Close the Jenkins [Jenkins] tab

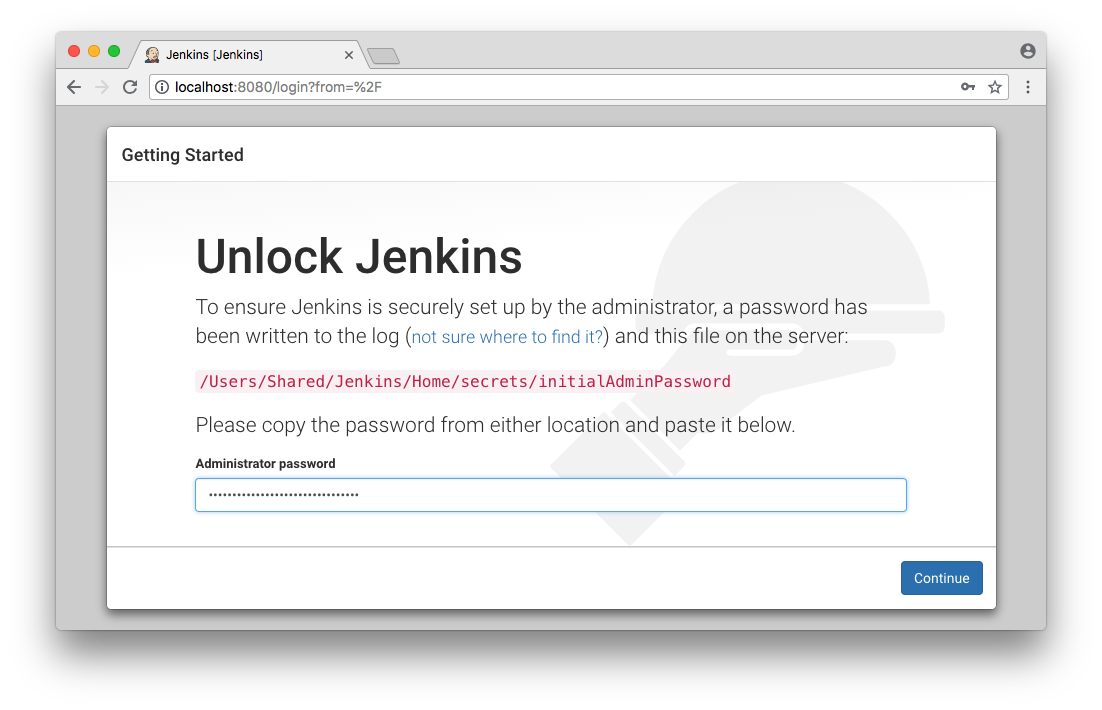click(349, 55)
